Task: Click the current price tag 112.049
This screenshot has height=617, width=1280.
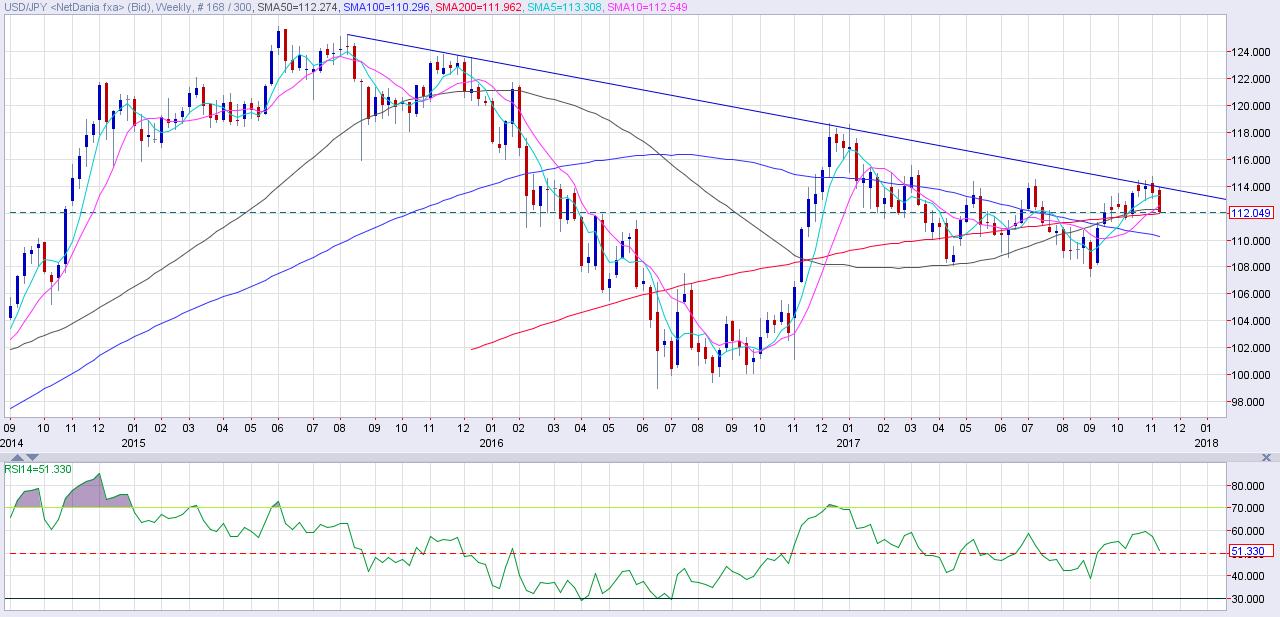Action: point(1250,213)
